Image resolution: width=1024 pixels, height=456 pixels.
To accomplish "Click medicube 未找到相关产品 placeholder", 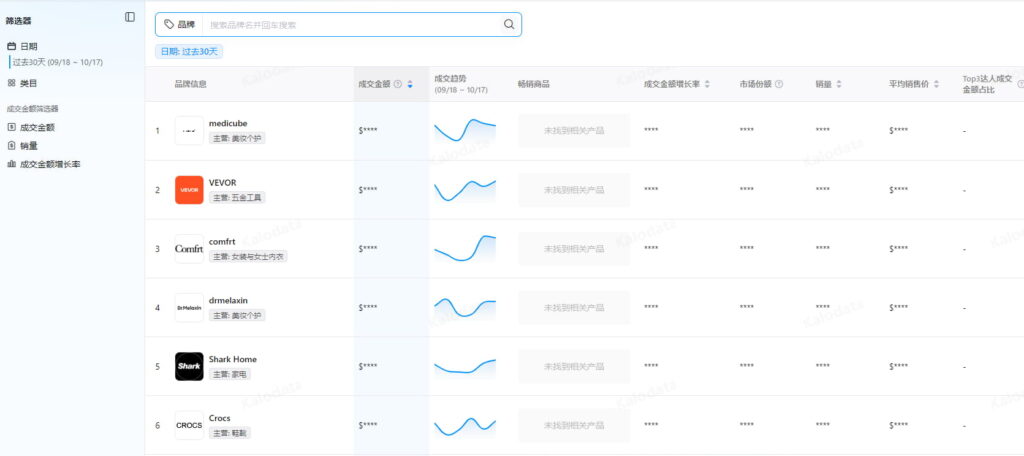I will [x=574, y=131].
